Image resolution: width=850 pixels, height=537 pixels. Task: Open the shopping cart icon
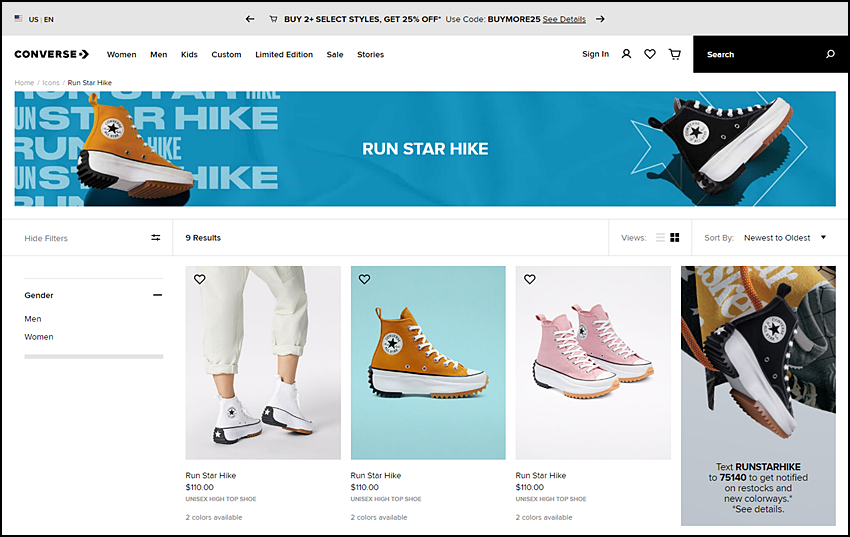click(674, 54)
